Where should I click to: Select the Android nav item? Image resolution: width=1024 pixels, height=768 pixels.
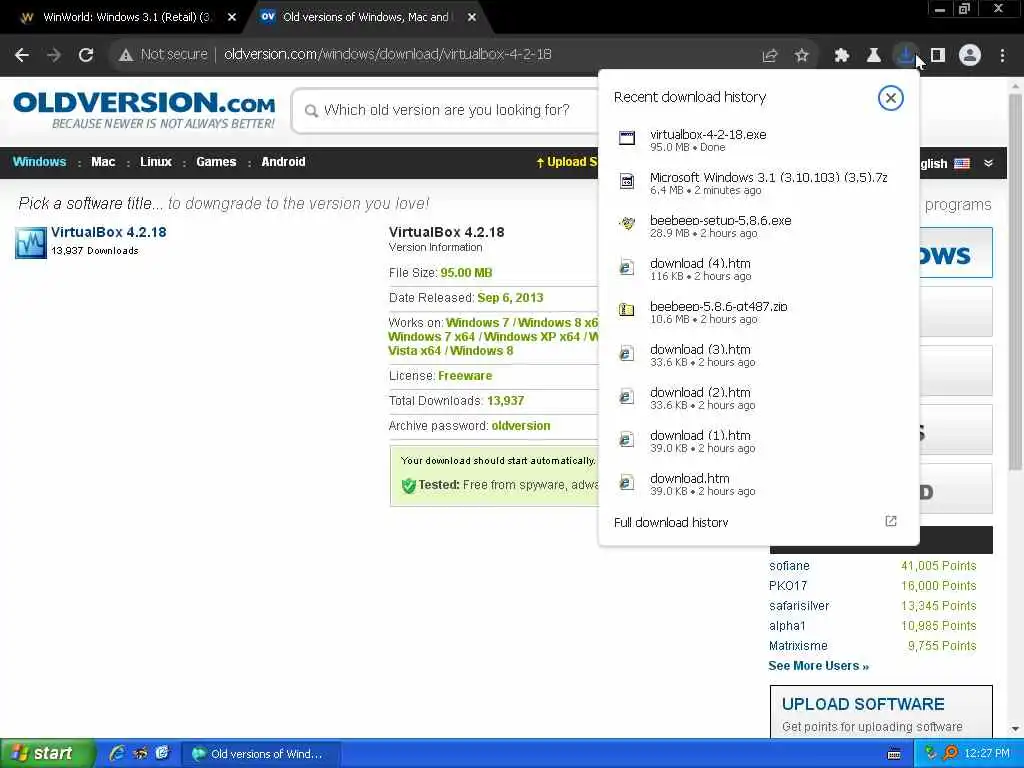click(x=283, y=162)
